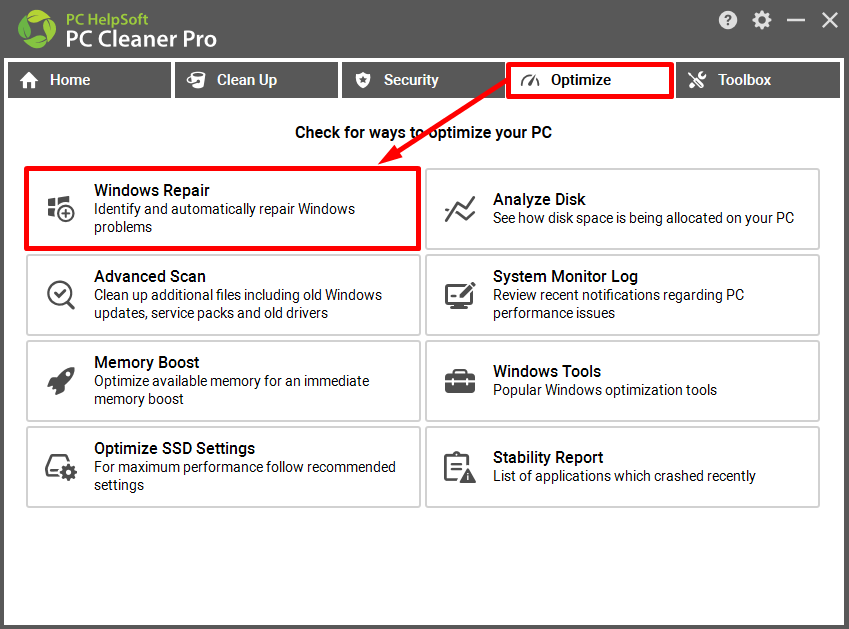
Task: Click the Memory Boost rocket icon
Action: click(61, 381)
